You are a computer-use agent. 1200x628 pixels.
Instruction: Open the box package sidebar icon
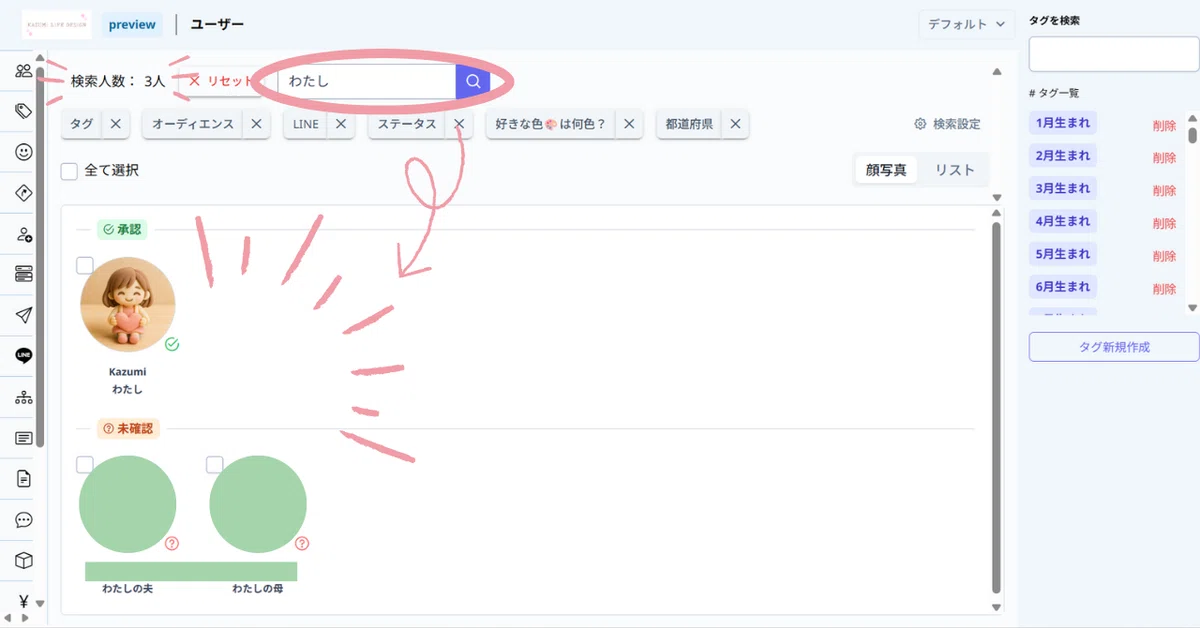[x=23, y=561]
